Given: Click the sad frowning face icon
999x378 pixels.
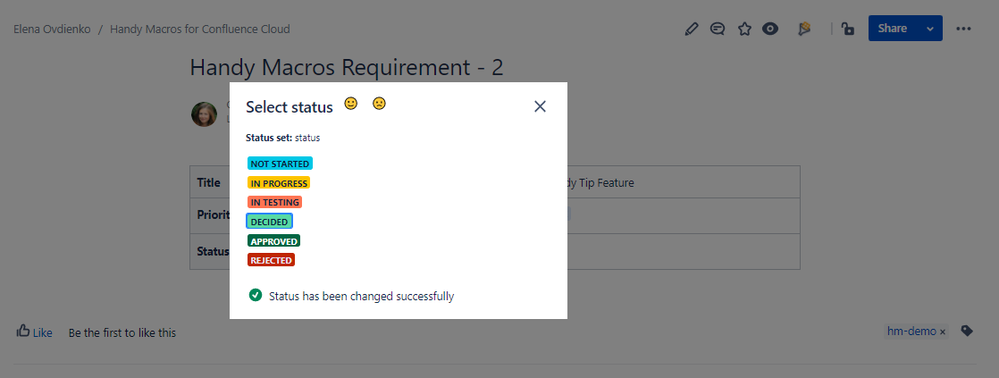Looking at the screenshot, I should point(379,103).
